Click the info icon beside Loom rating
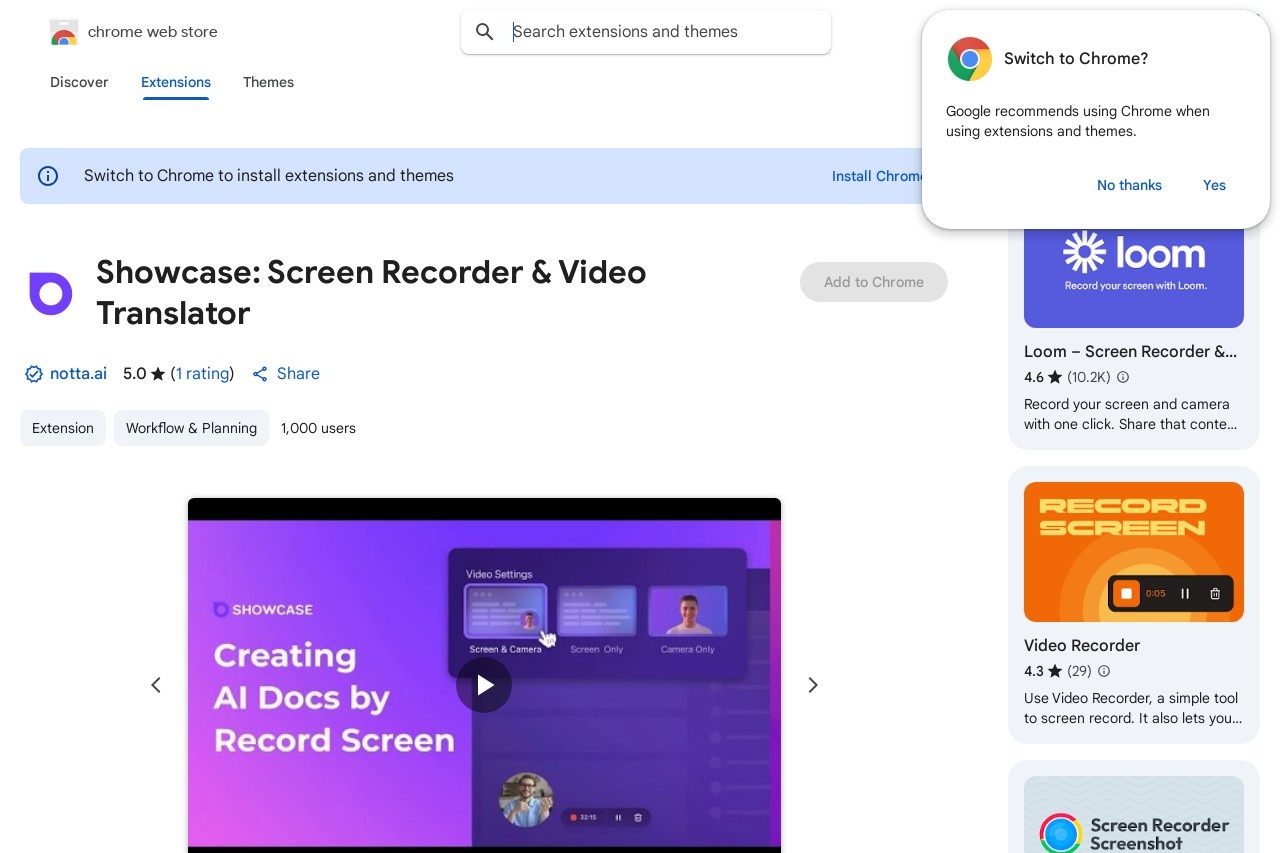 click(1123, 377)
